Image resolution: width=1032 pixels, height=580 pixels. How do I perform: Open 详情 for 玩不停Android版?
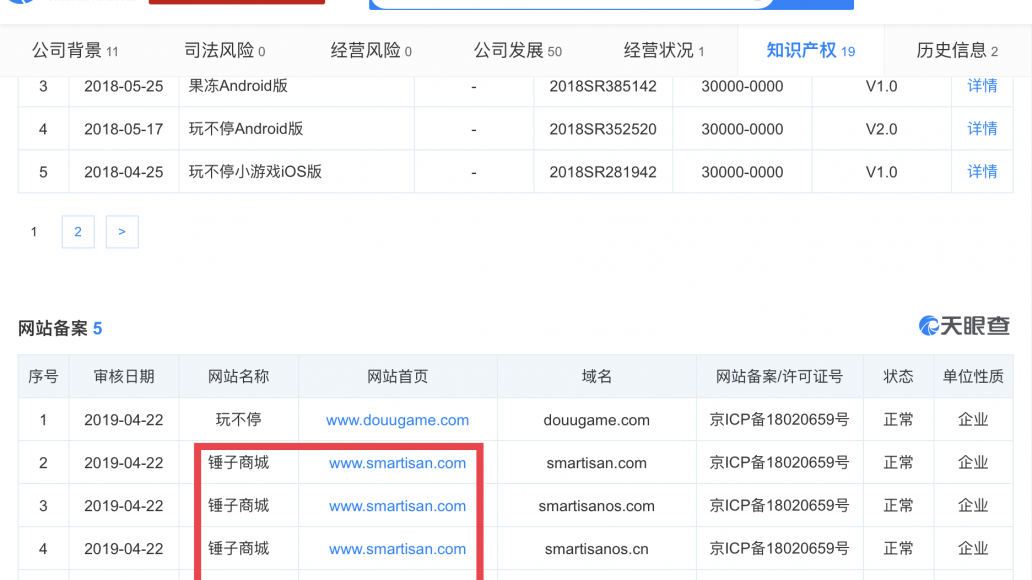click(x=982, y=129)
